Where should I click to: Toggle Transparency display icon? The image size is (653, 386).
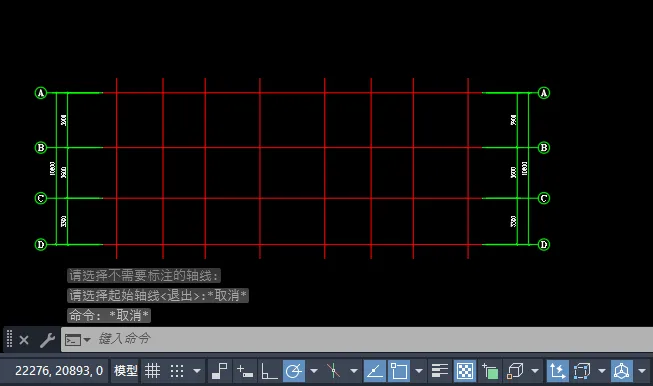tap(464, 371)
